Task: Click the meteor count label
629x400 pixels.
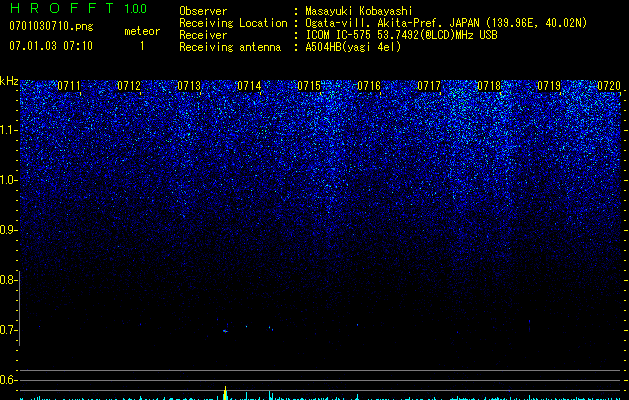Action: [x=142, y=31]
